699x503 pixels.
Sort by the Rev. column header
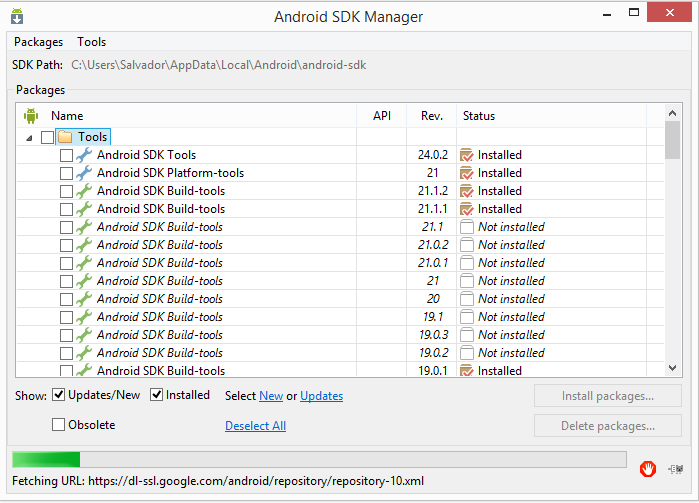tap(432, 115)
